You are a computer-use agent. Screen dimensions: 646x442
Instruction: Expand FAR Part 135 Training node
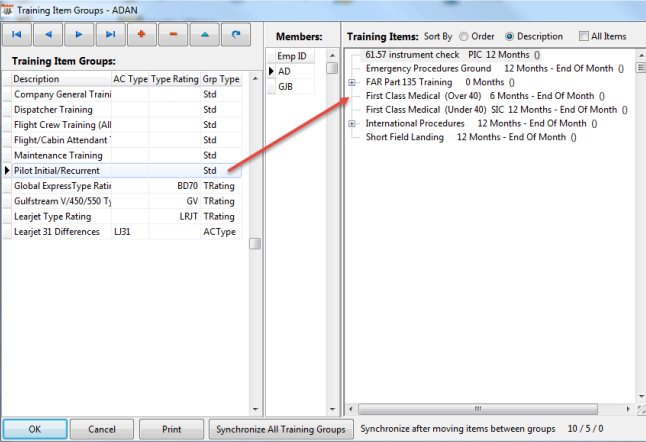click(x=352, y=82)
